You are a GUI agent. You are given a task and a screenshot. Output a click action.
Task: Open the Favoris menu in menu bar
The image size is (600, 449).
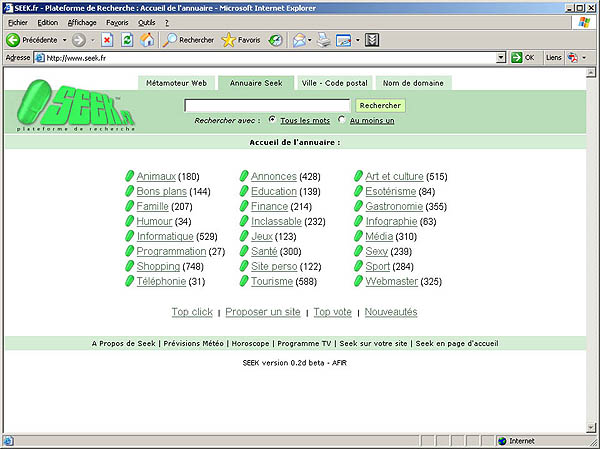pyautogui.click(x=117, y=23)
